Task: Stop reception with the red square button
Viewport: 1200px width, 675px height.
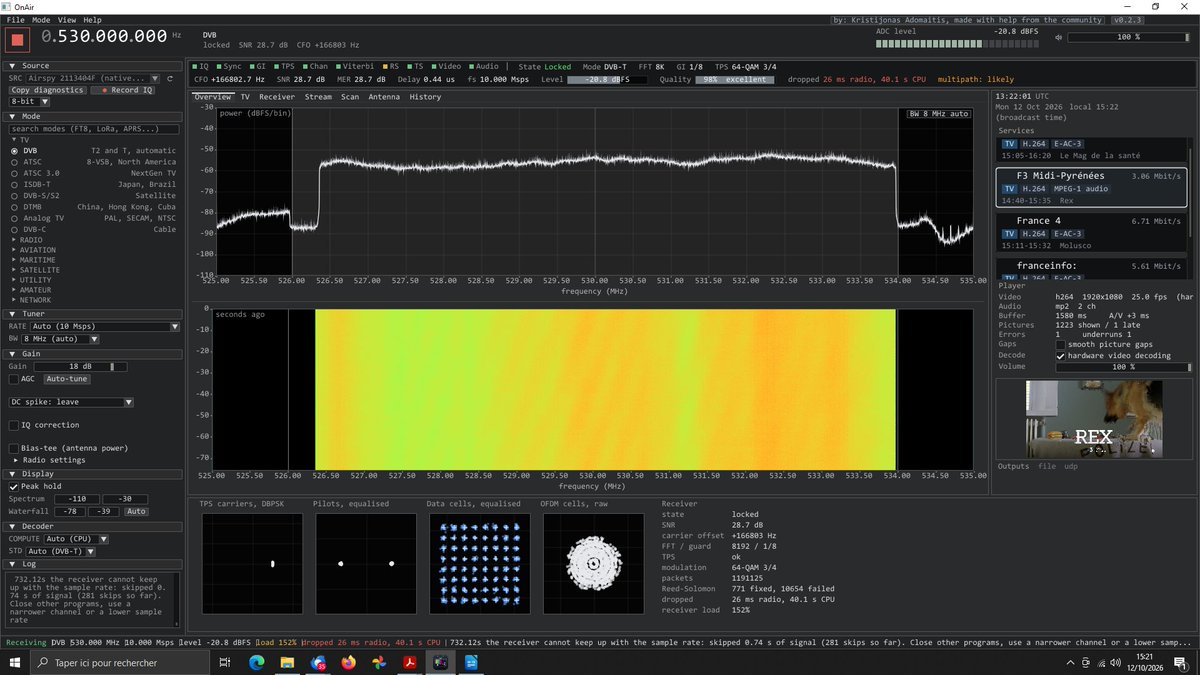Action: pyautogui.click(x=17, y=40)
